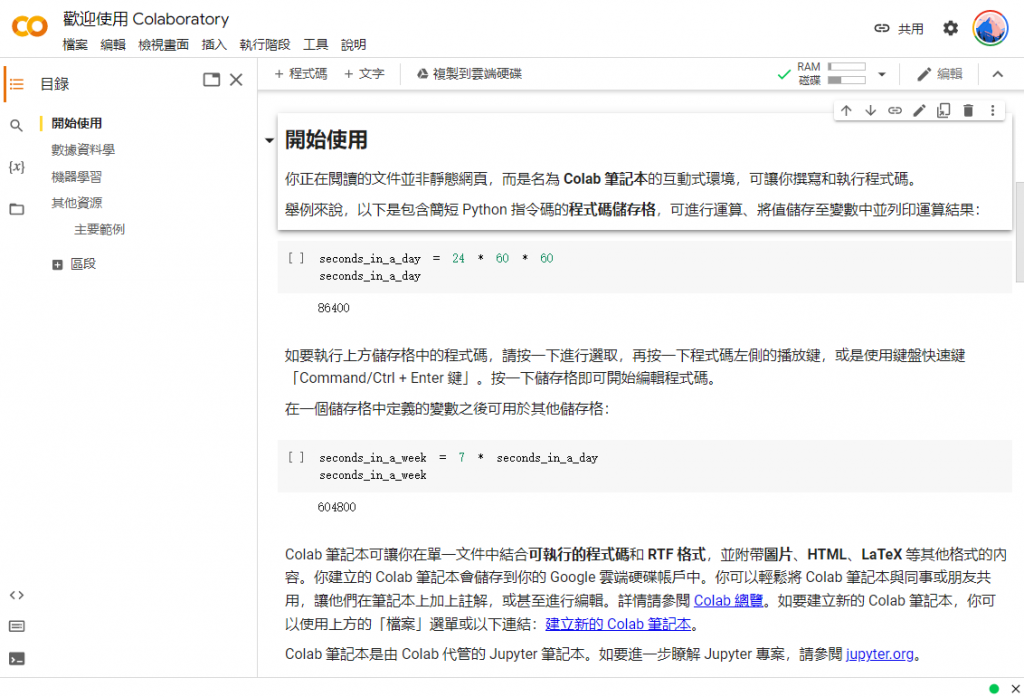1024x697 pixels.
Task: Select 主要範例 in the outline
Action: coord(99,229)
